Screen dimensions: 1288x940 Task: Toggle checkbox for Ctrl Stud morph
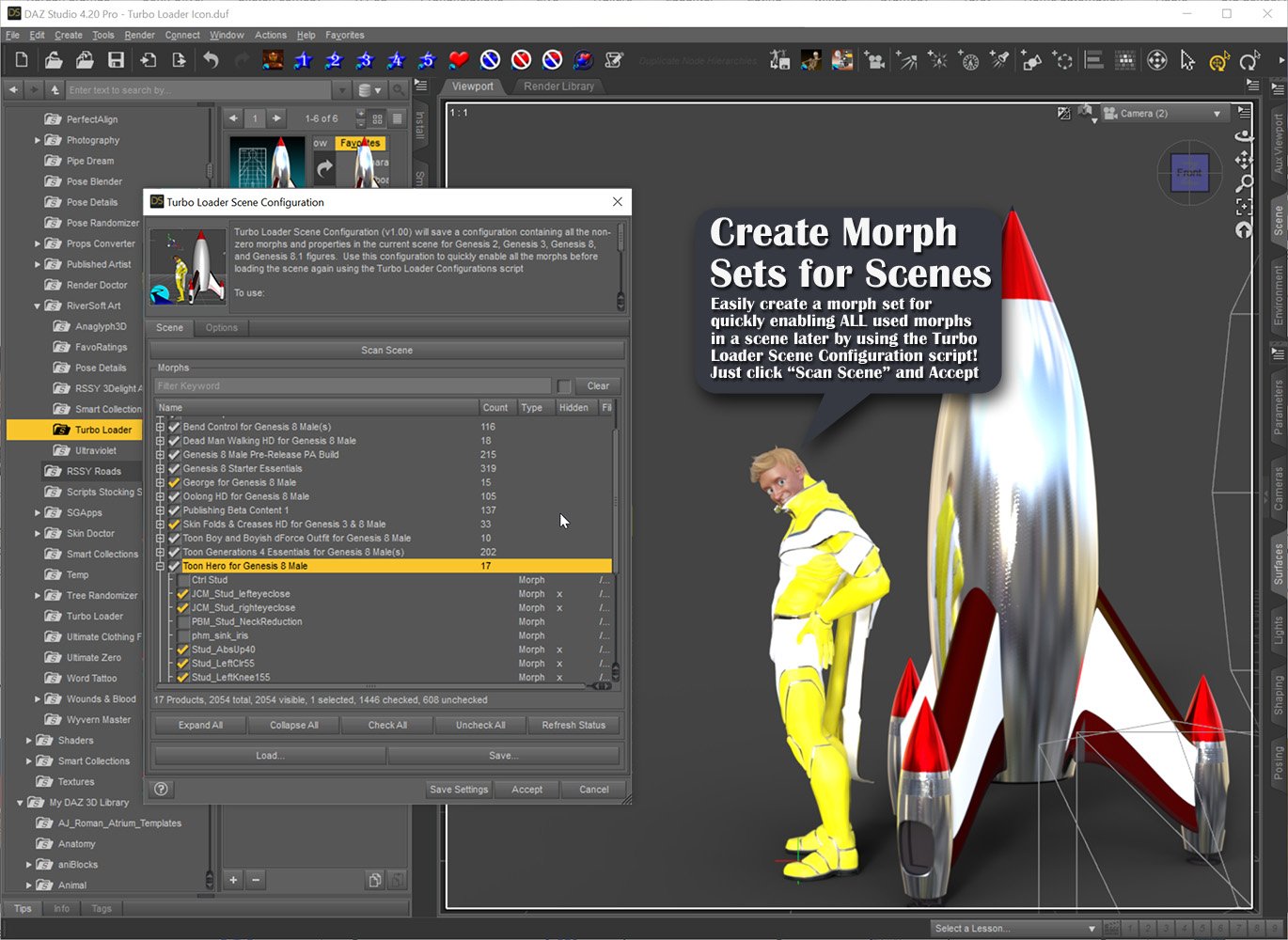183,580
